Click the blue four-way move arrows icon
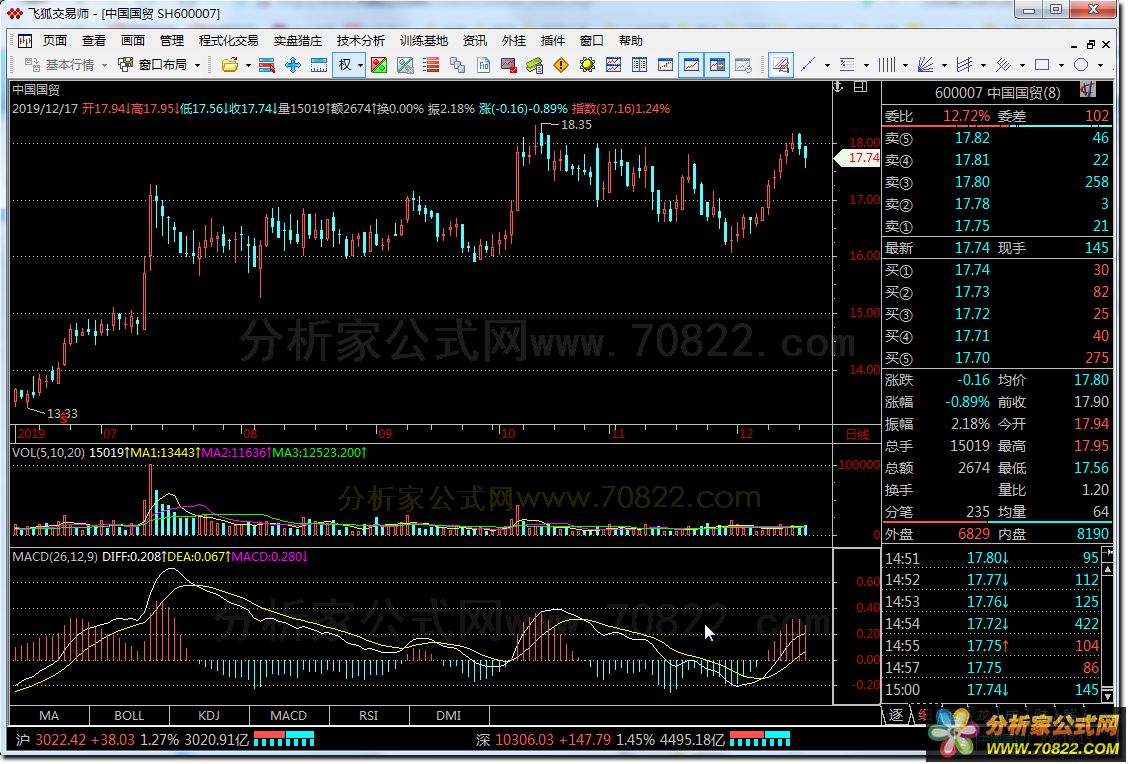The width and height of the screenshot is (1128, 764). [x=293, y=65]
